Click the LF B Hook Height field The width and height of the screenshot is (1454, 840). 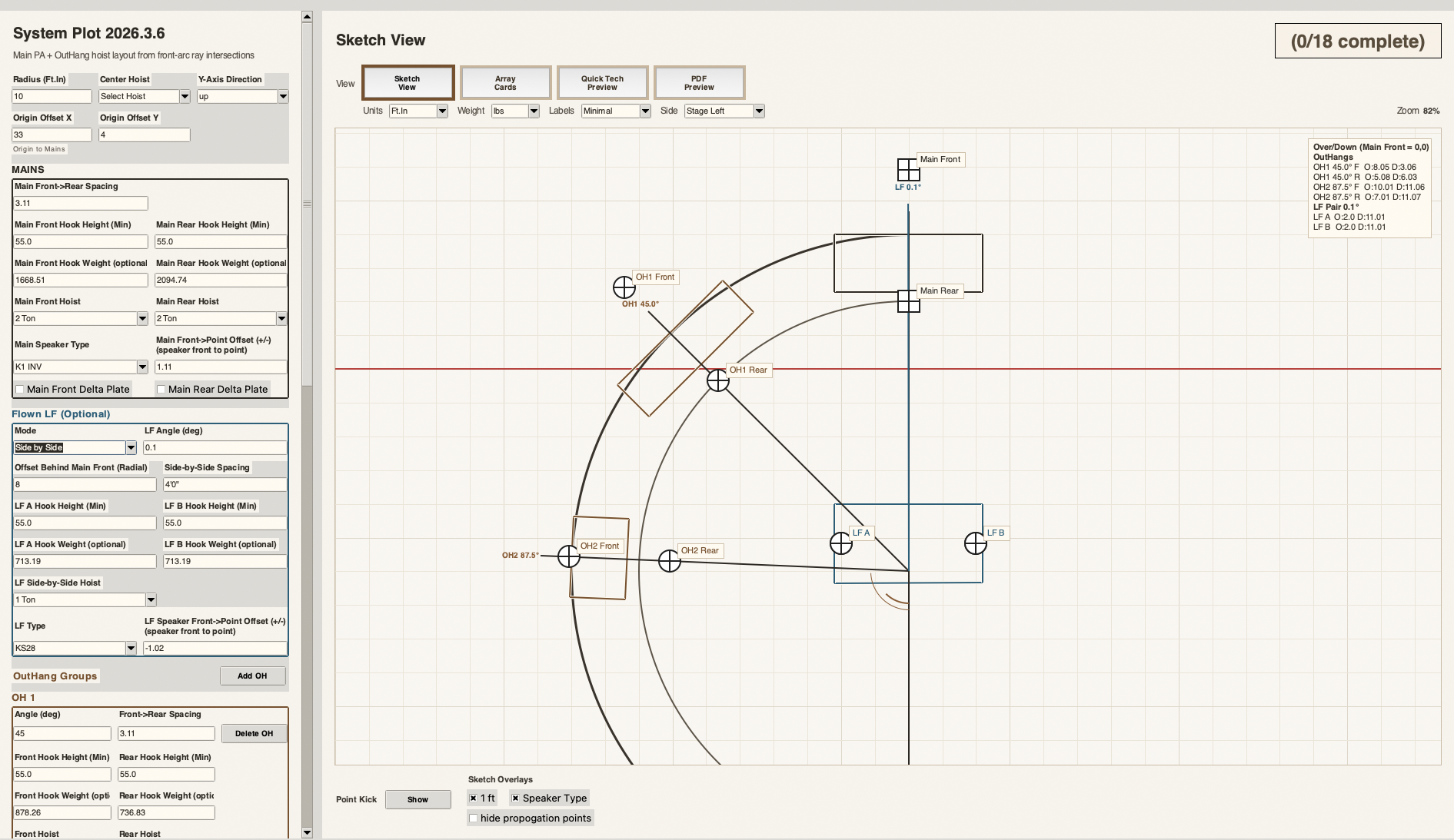[225, 523]
